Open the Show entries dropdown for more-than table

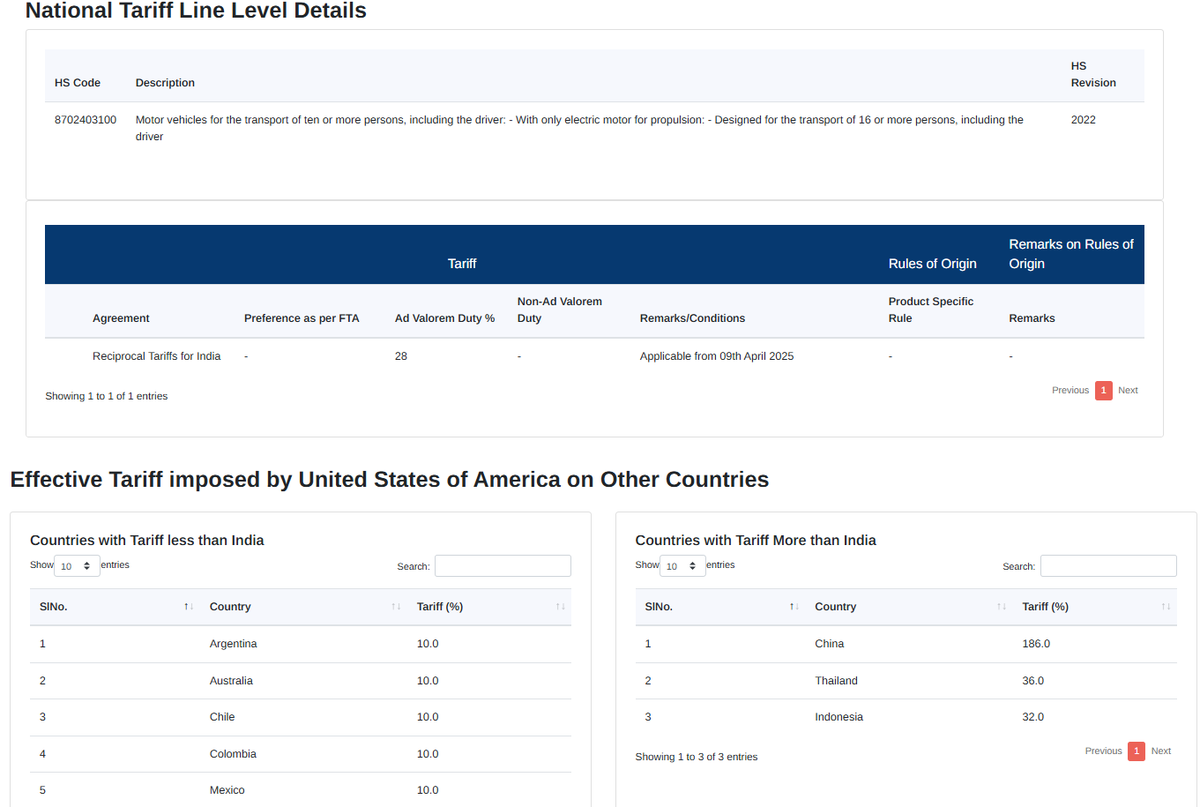pos(683,565)
